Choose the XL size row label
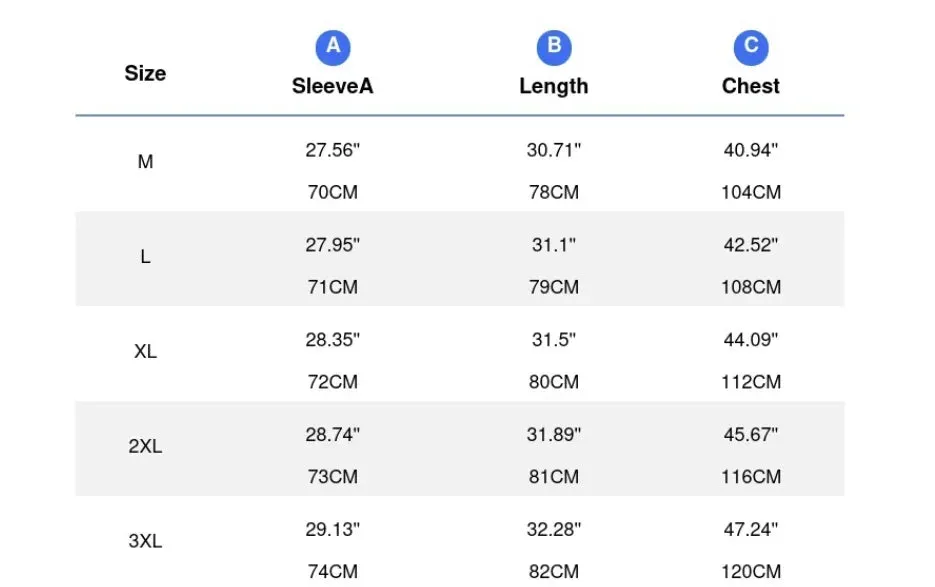The width and height of the screenshot is (935, 587). pos(145,351)
